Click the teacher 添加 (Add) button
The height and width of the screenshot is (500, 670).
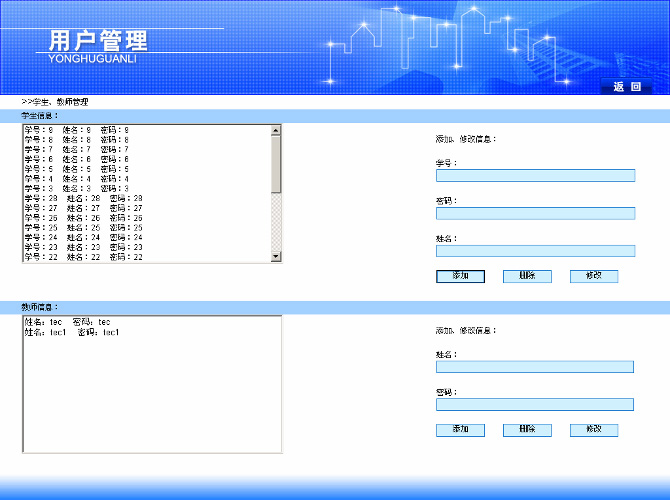point(460,430)
